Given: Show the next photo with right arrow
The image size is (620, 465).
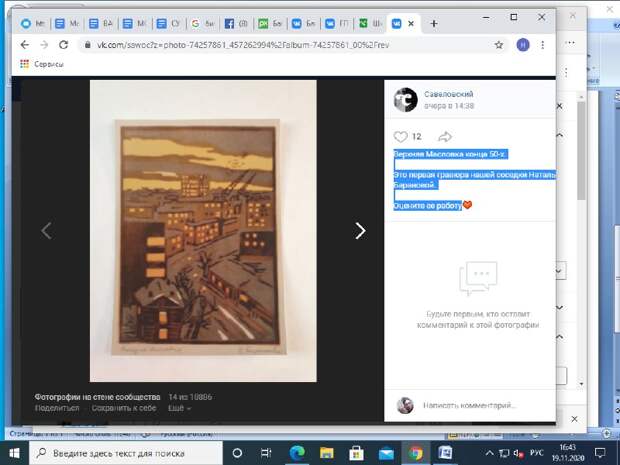Looking at the screenshot, I should coord(360,231).
